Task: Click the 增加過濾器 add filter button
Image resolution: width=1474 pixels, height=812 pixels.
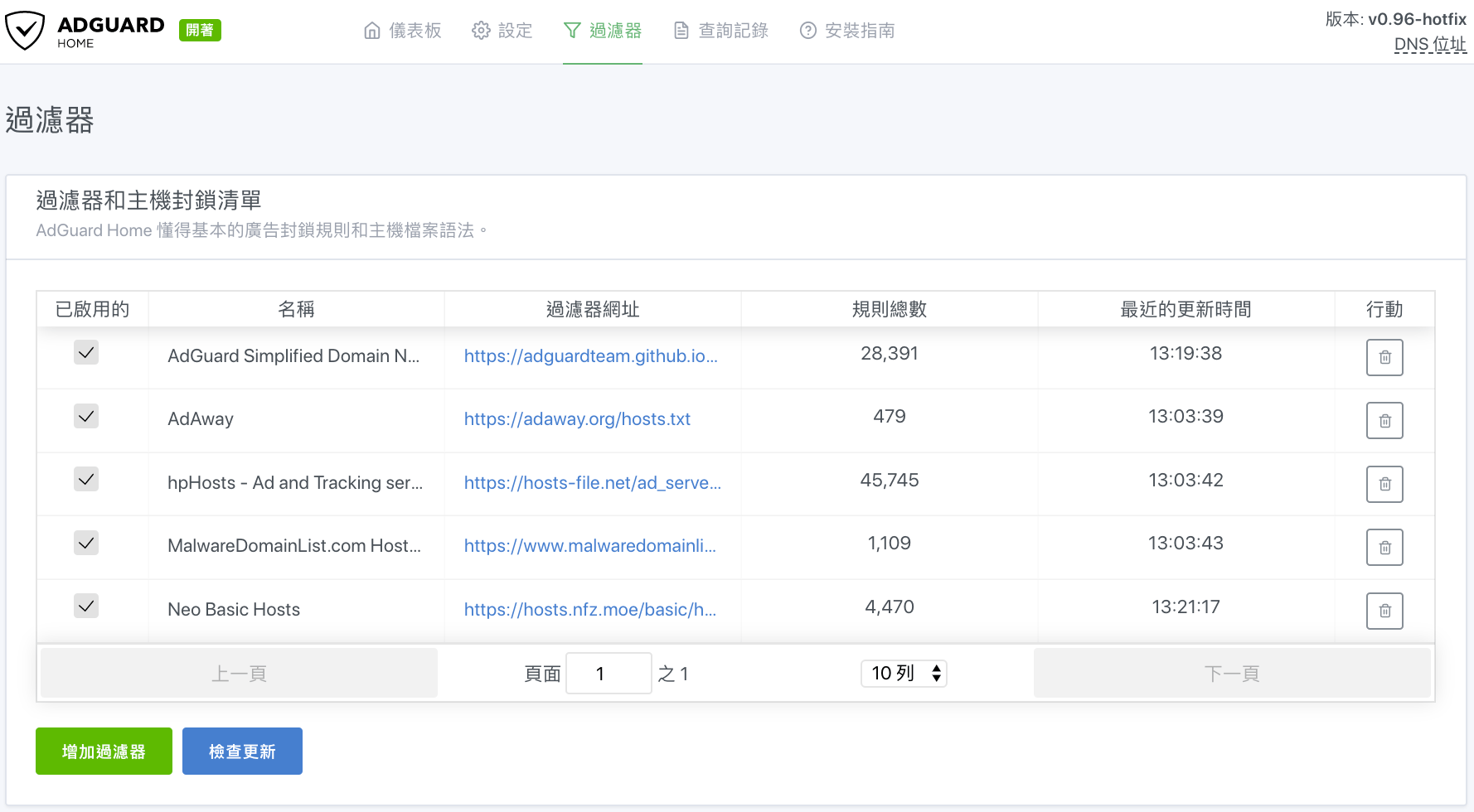Action: [104, 751]
